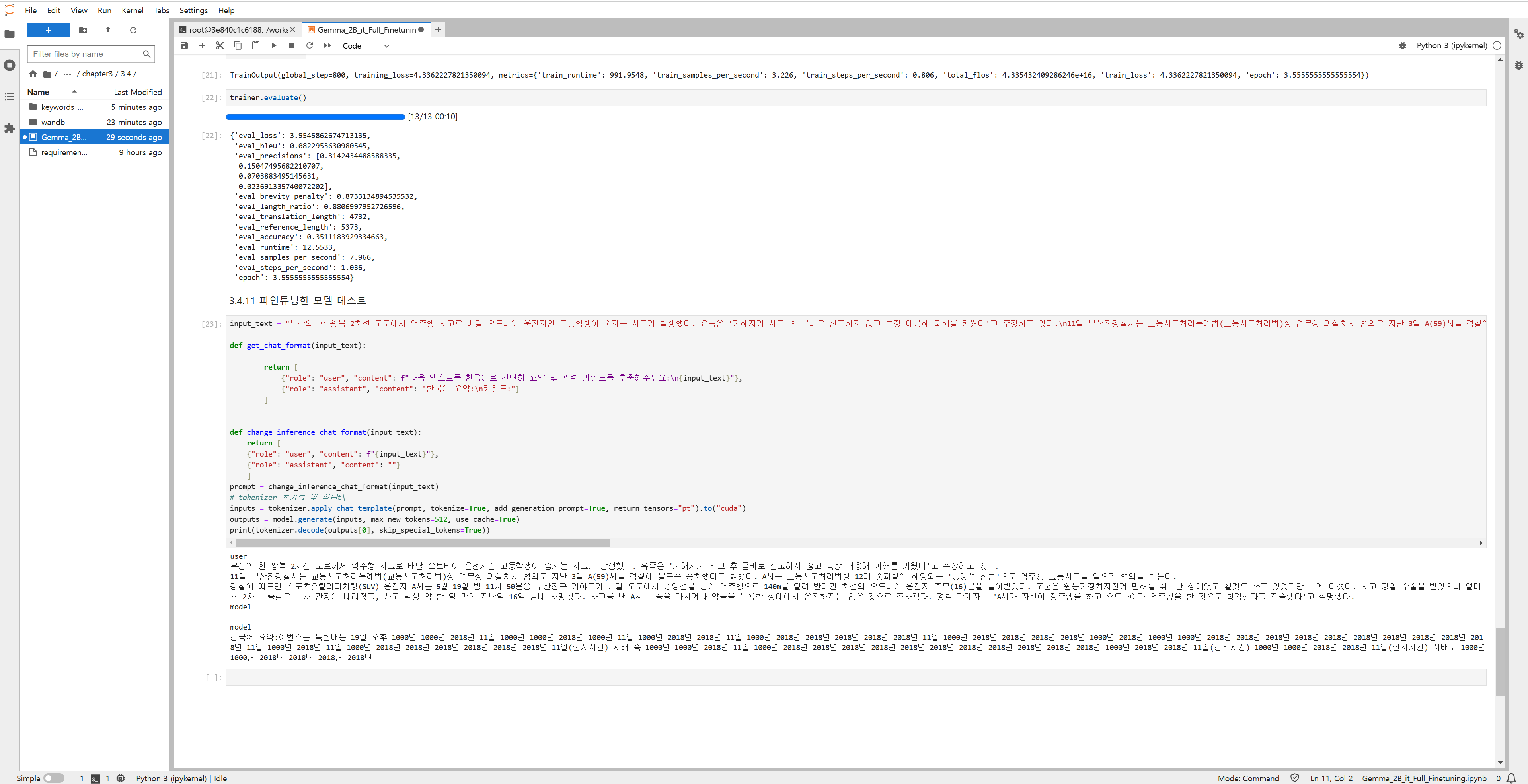Open the Running Terminals and Kernels sidebar
The width and height of the screenshot is (1528, 784).
(x=10, y=65)
